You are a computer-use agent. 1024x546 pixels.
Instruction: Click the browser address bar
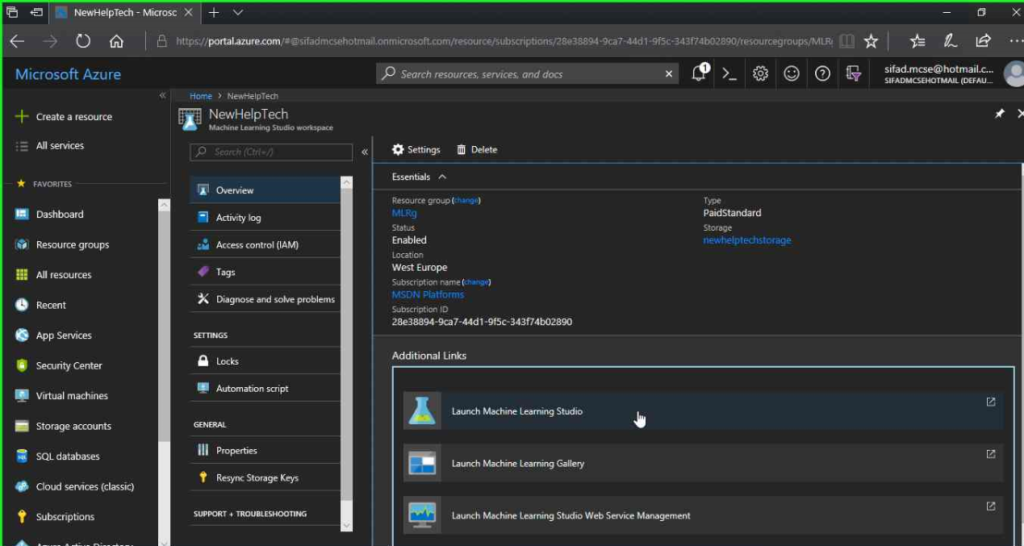pos(504,41)
